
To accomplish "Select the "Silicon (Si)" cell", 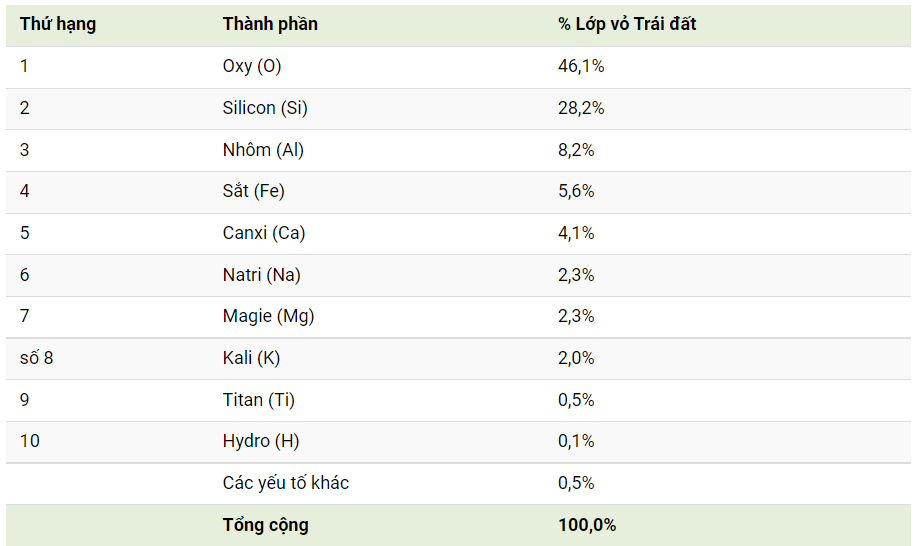I will (x=265, y=108).
